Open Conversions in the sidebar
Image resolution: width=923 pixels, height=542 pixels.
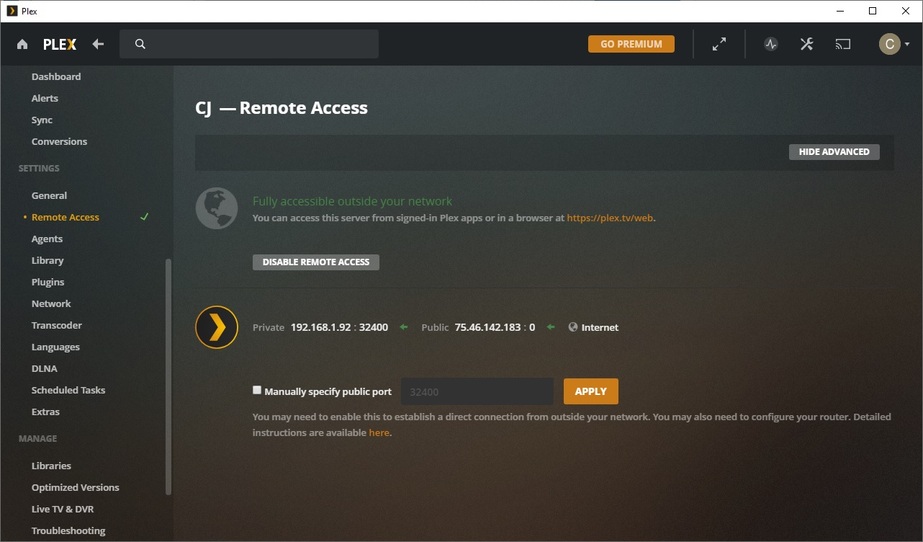(59, 142)
